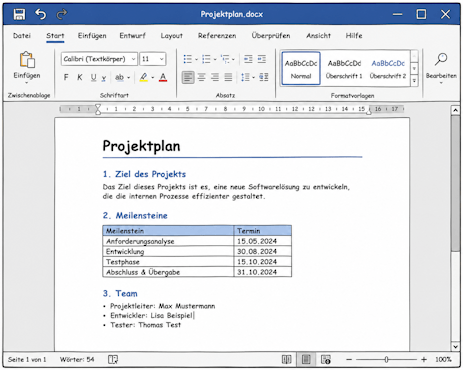The height and width of the screenshot is (370, 463).
Task: Switch to web layout view
Action: coord(326,359)
